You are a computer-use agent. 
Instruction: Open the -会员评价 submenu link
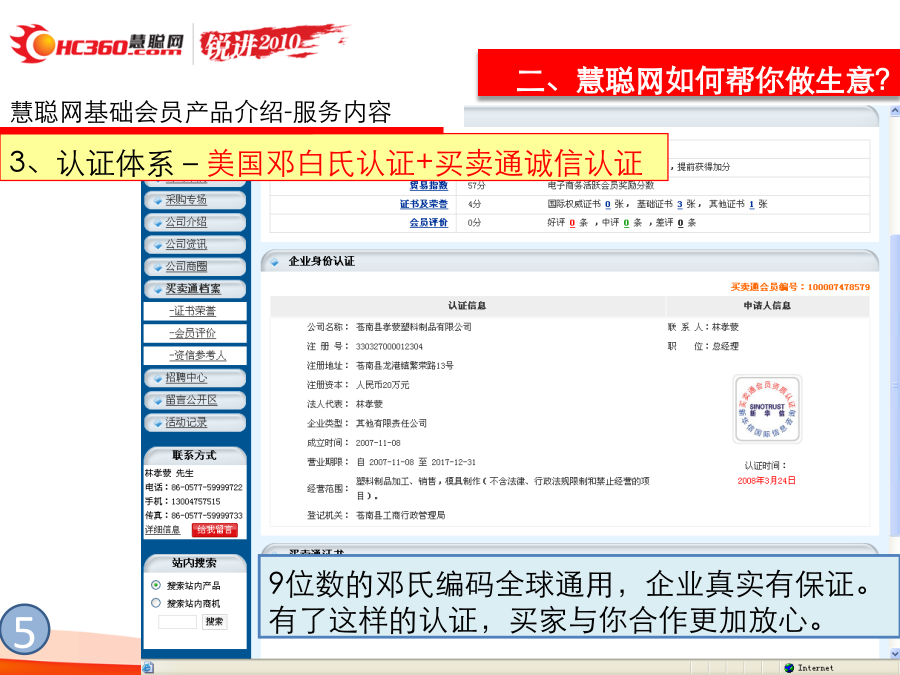(x=192, y=333)
